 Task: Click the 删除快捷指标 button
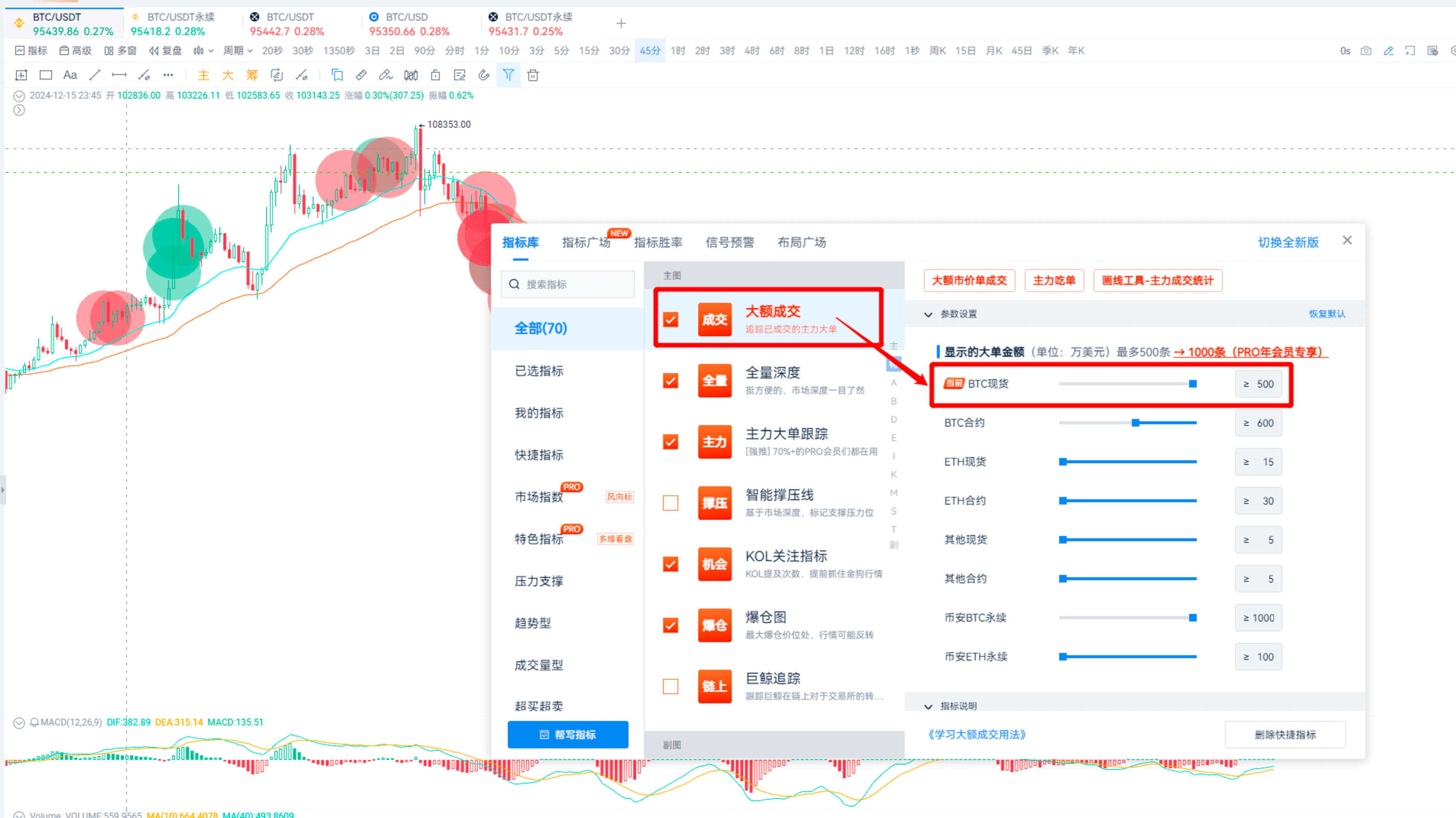(1285, 734)
